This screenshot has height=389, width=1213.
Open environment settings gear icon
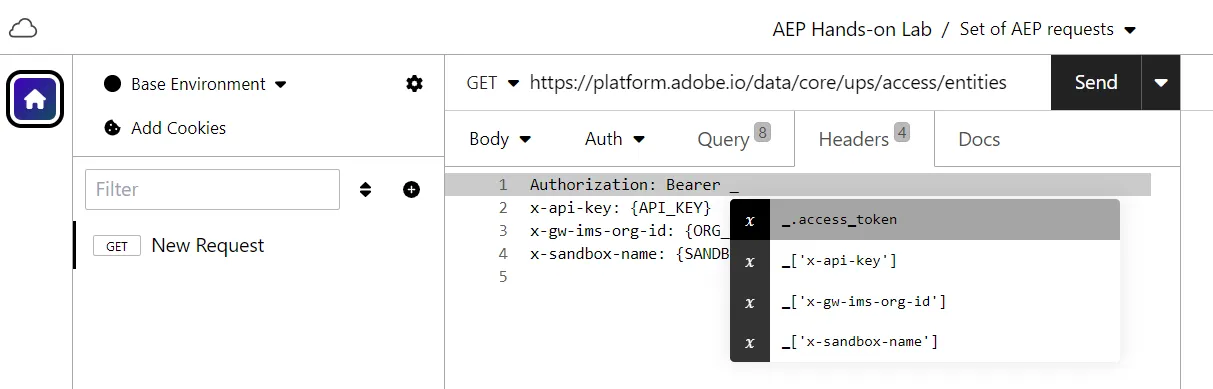pos(414,84)
